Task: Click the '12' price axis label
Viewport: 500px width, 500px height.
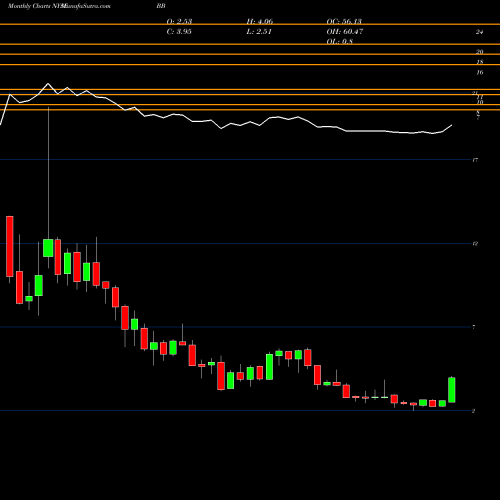Action: (x=475, y=244)
